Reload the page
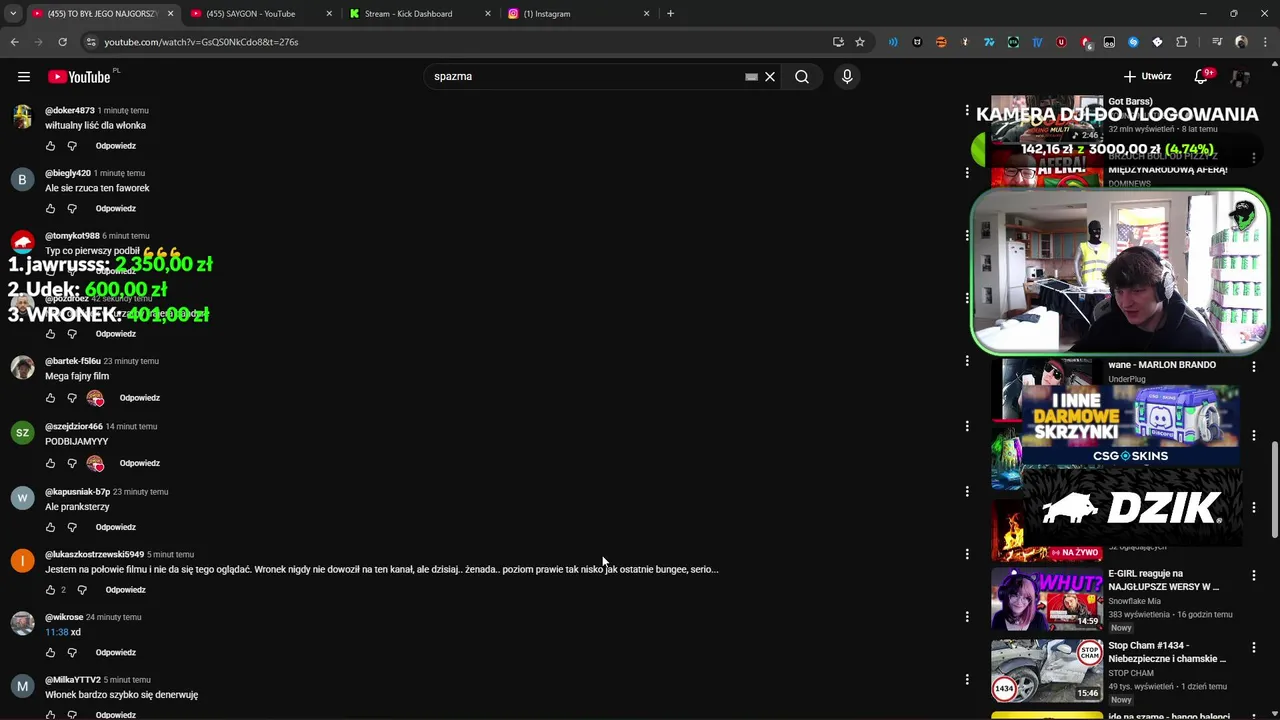This screenshot has height=720, width=1280. [62, 42]
